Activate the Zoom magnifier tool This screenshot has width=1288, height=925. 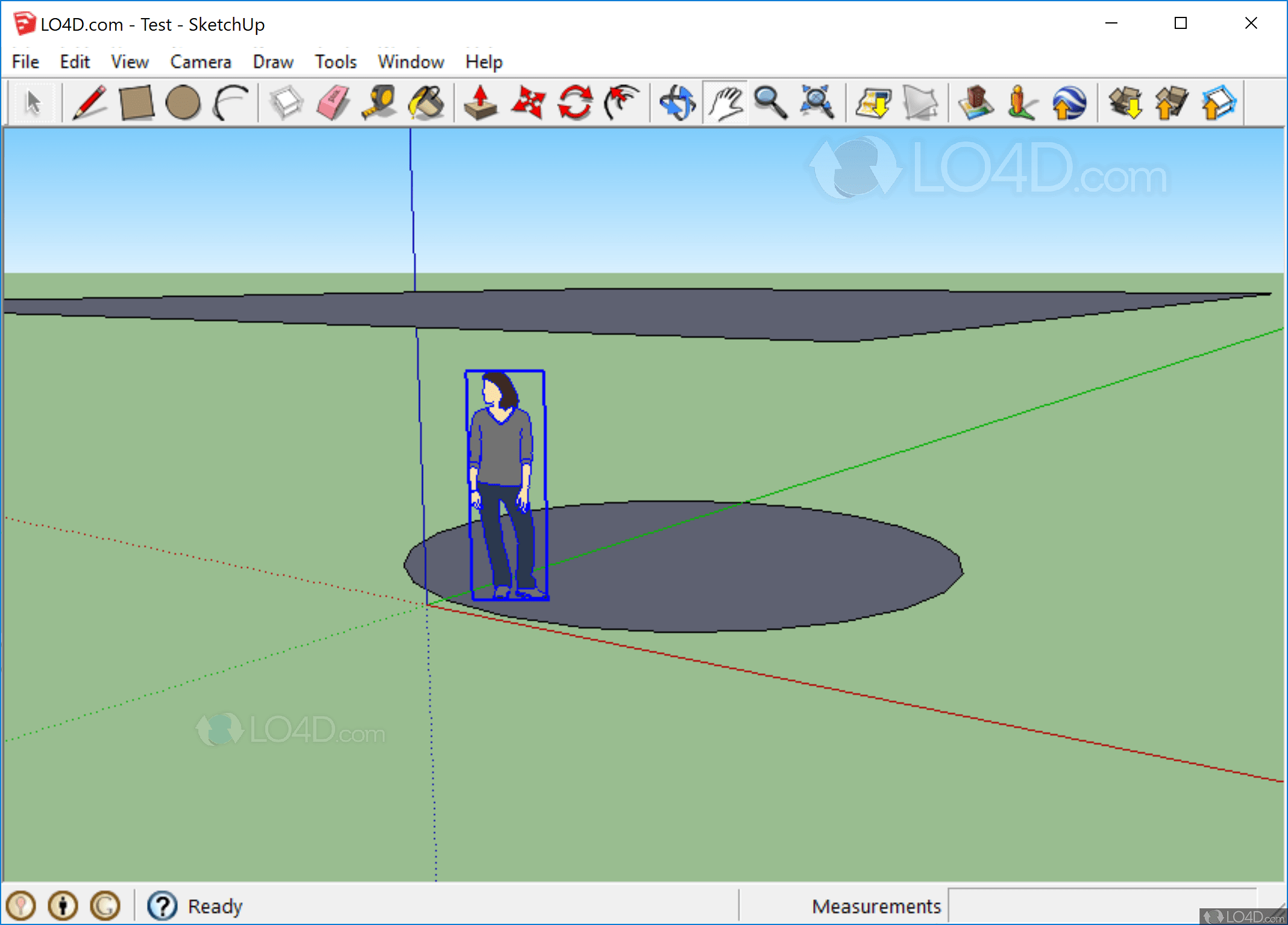770,103
